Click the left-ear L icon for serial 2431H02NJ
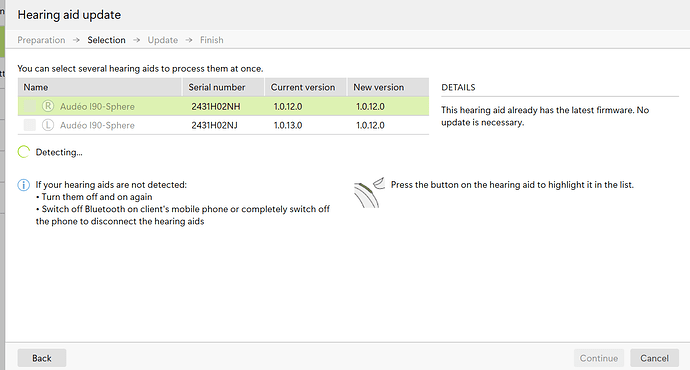The height and width of the screenshot is (370, 690). coord(48,125)
